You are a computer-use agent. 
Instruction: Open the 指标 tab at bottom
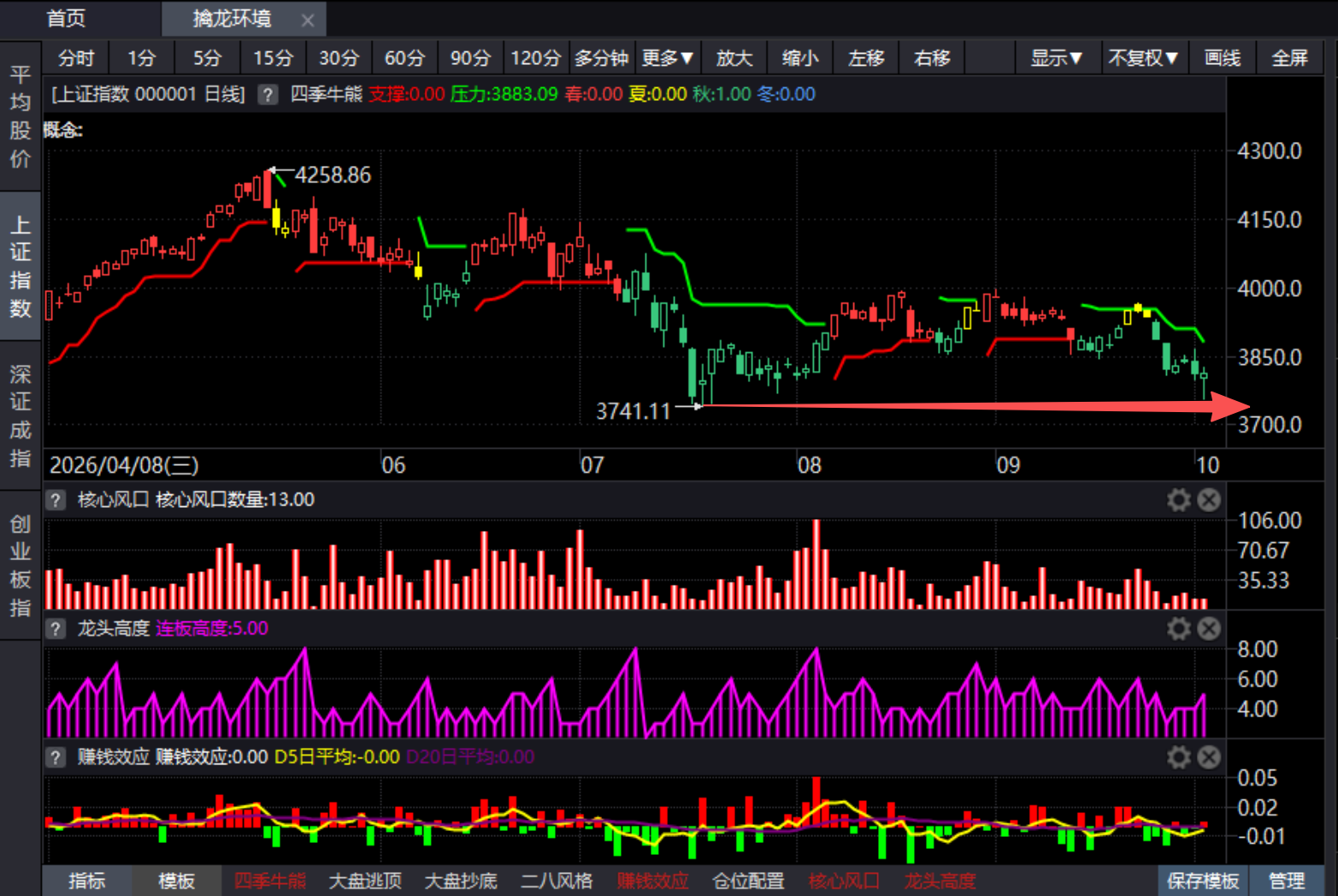(x=87, y=881)
